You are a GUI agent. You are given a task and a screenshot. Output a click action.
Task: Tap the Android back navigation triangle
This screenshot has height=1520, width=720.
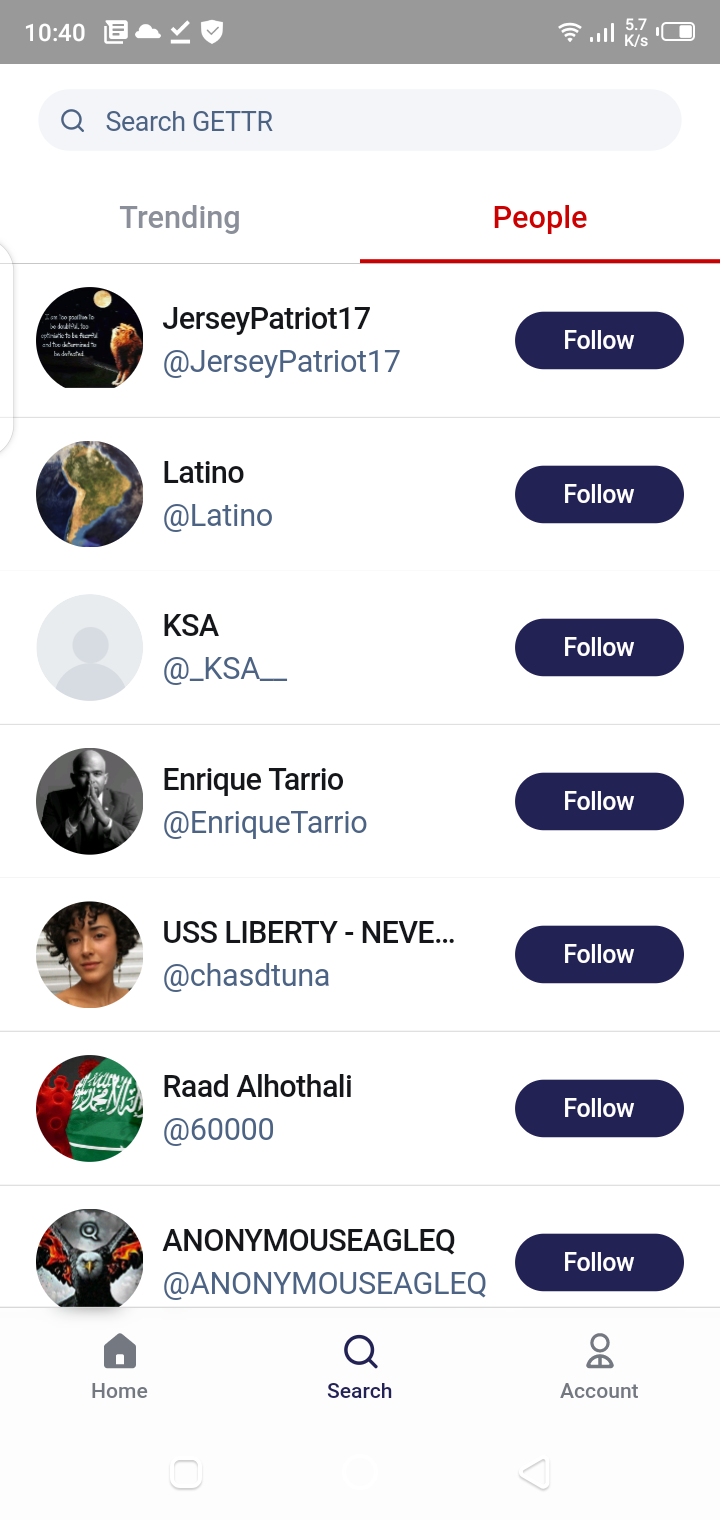[535, 1473]
